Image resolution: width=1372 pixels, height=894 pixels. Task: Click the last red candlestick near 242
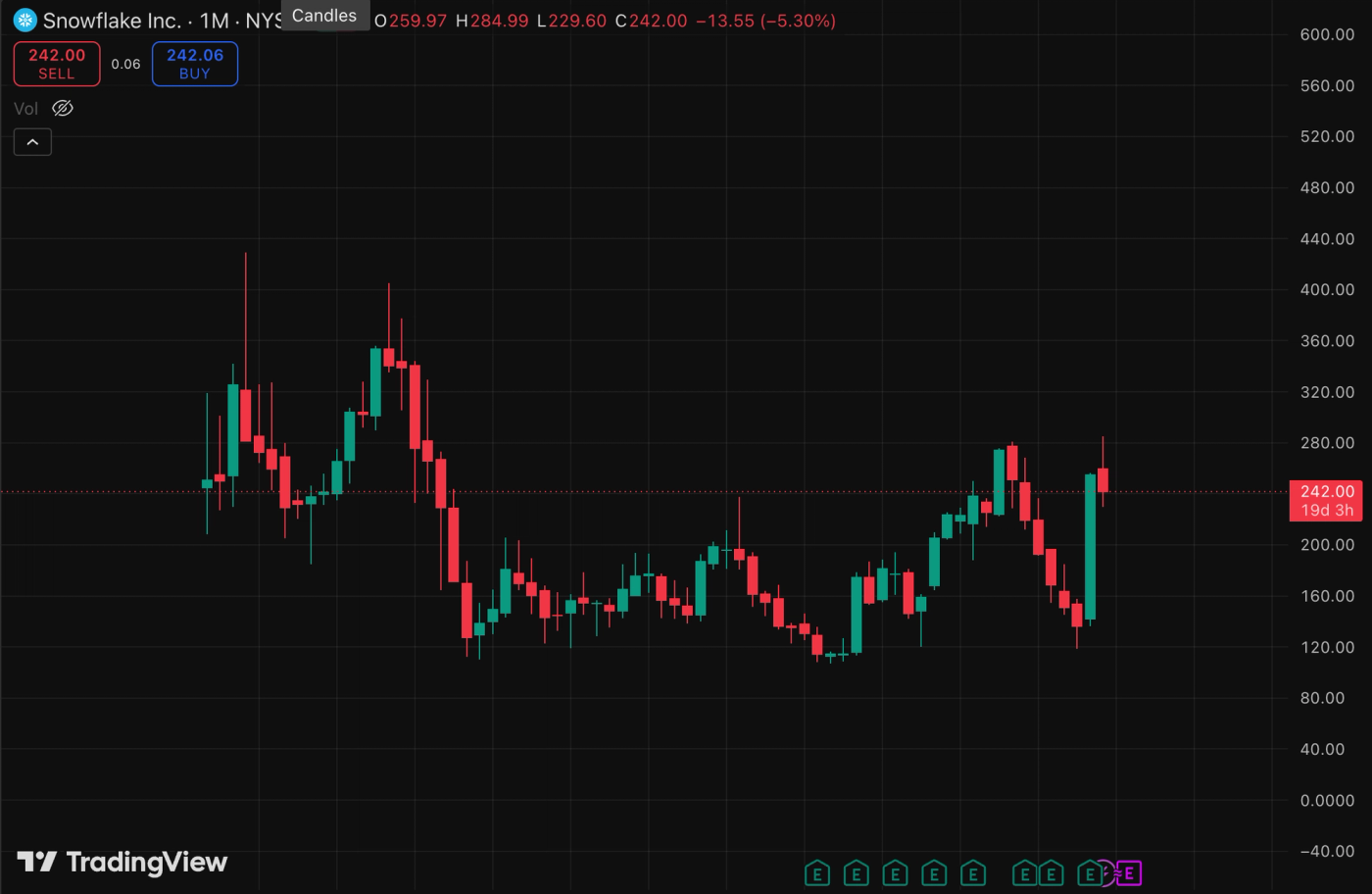1102,479
